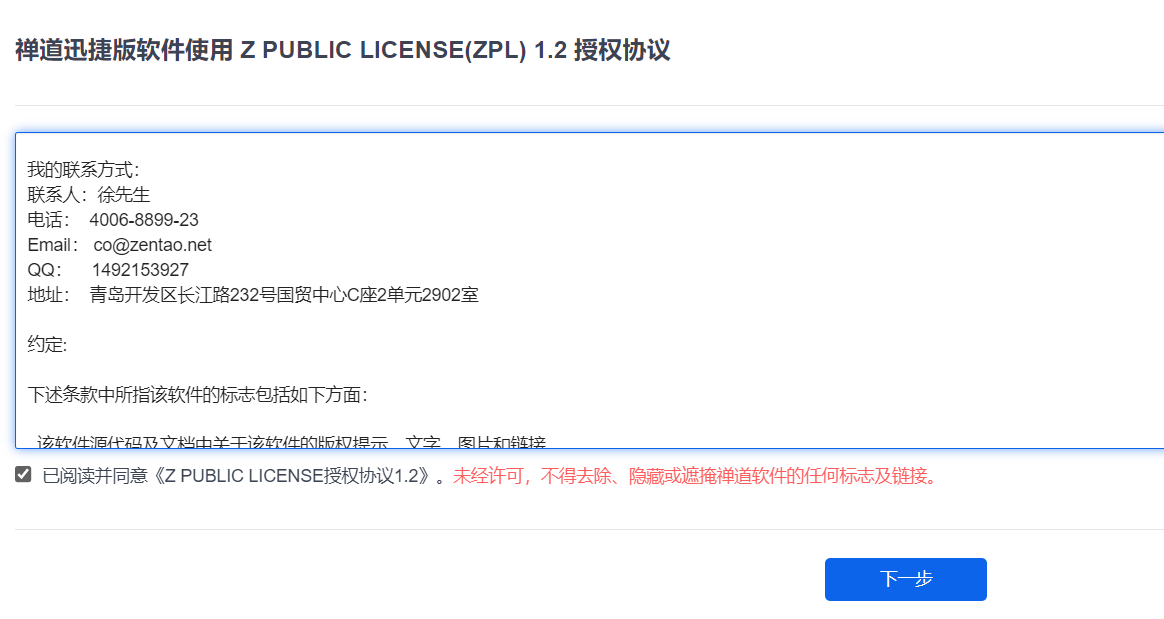Click the contact line 联系人: 徐先生
Image resolution: width=1164 pixels, height=619 pixels.
(x=88, y=194)
